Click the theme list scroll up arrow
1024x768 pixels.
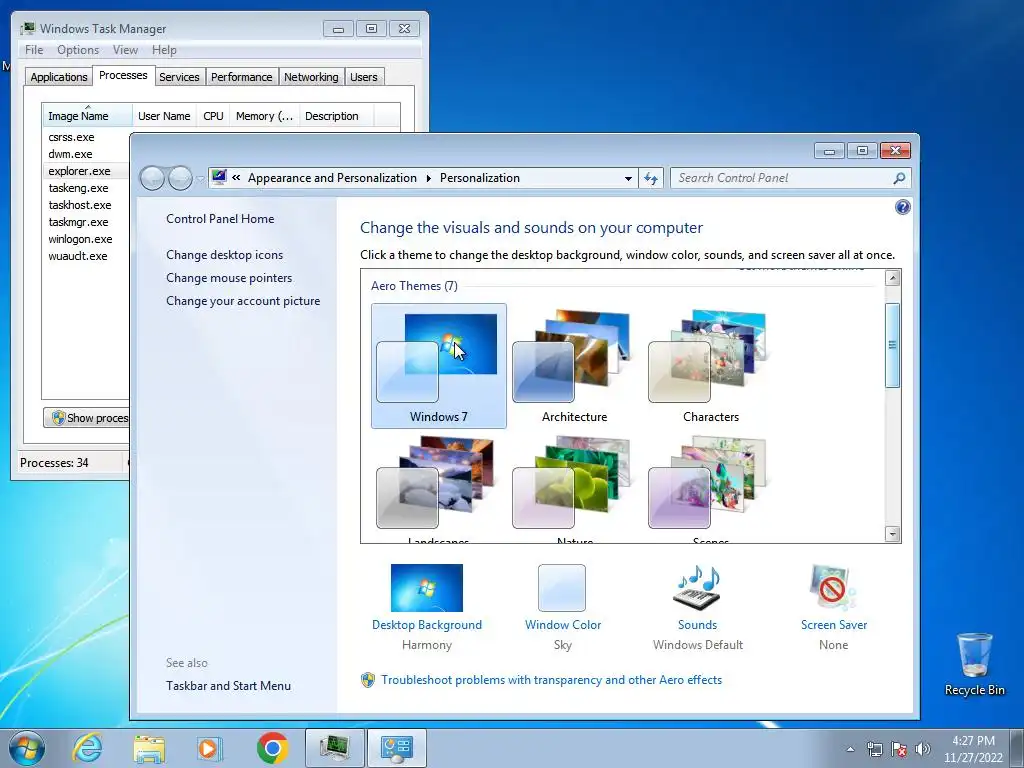[893, 278]
